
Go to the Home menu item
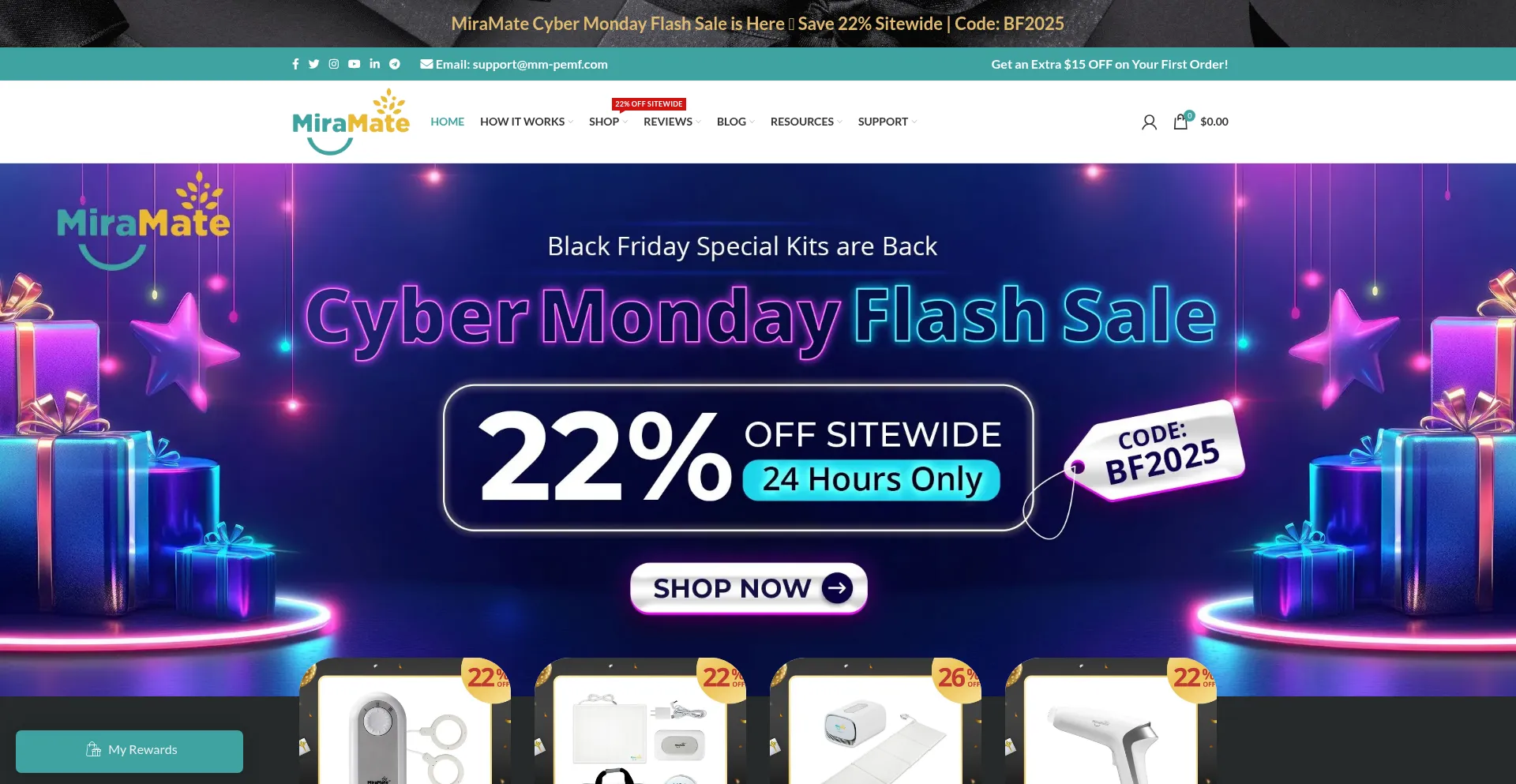point(447,122)
